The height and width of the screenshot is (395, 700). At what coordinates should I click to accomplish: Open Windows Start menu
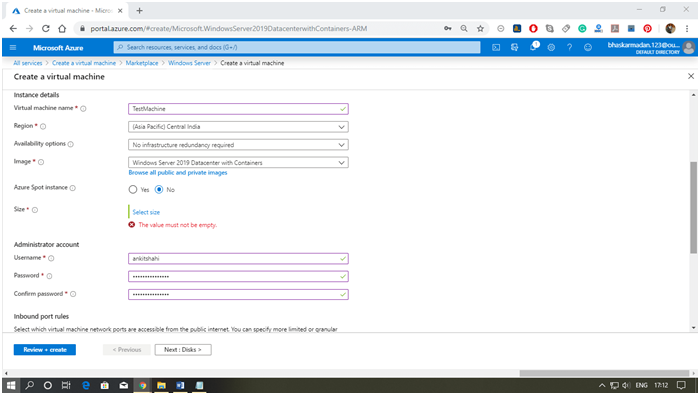point(11,385)
